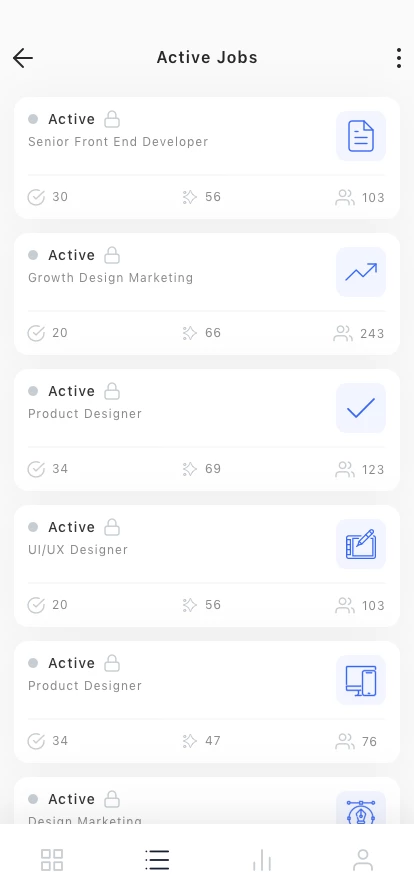
Task: Select the list tab in bottom navigation
Action: click(x=157, y=859)
